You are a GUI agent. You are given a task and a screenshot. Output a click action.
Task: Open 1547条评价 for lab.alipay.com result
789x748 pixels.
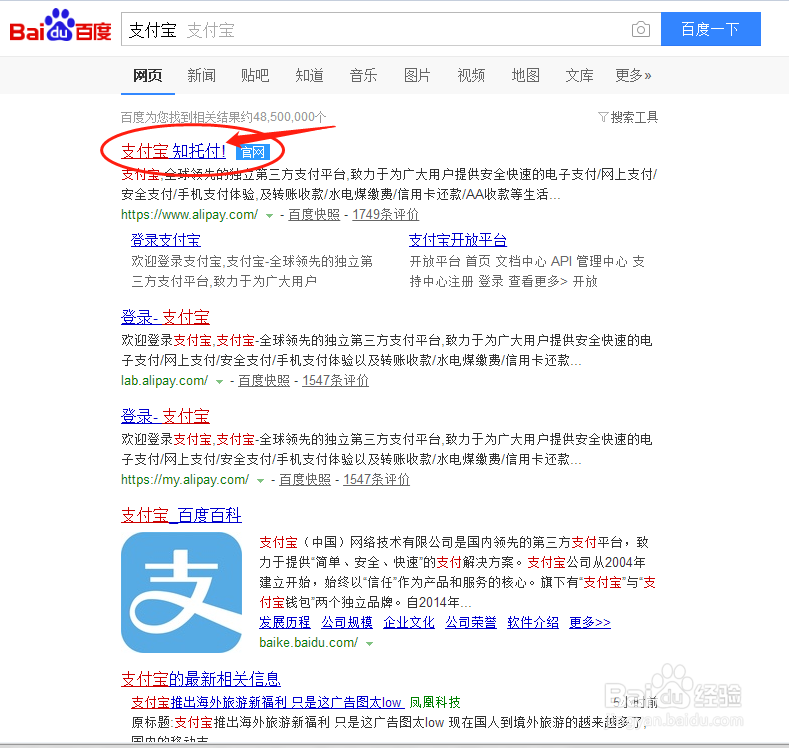click(336, 381)
